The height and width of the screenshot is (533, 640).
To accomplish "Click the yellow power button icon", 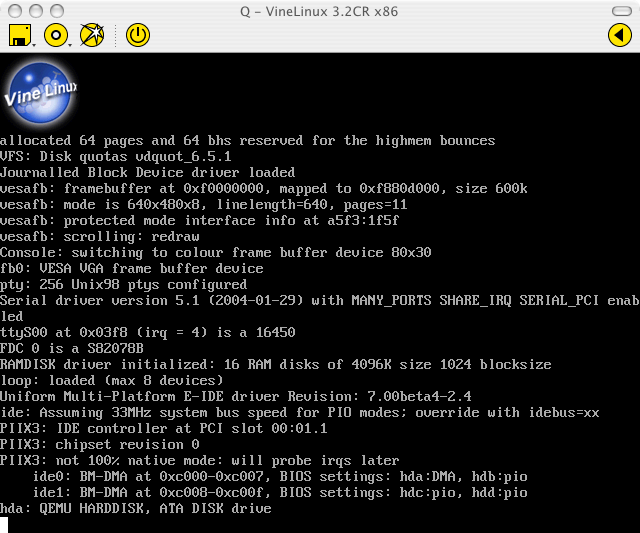I will 138,35.
